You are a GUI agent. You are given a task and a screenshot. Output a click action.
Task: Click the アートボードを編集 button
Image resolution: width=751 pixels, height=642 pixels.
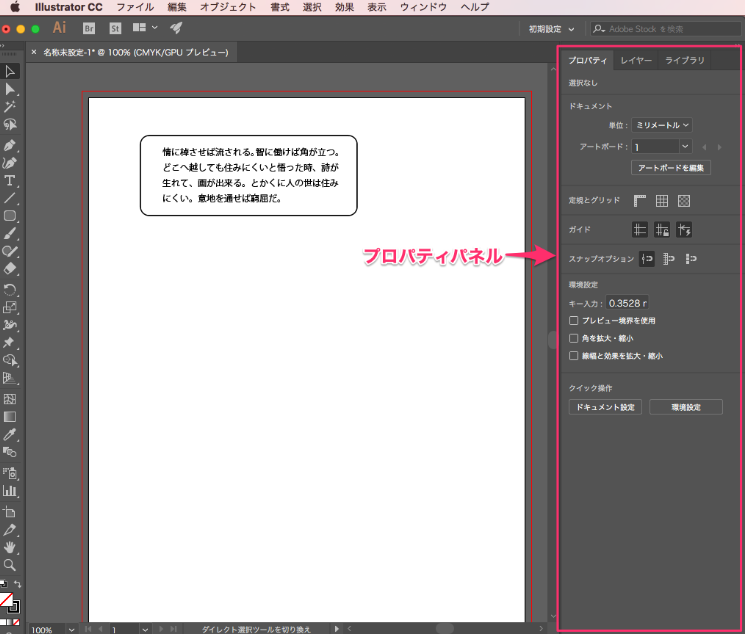(671, 167)
